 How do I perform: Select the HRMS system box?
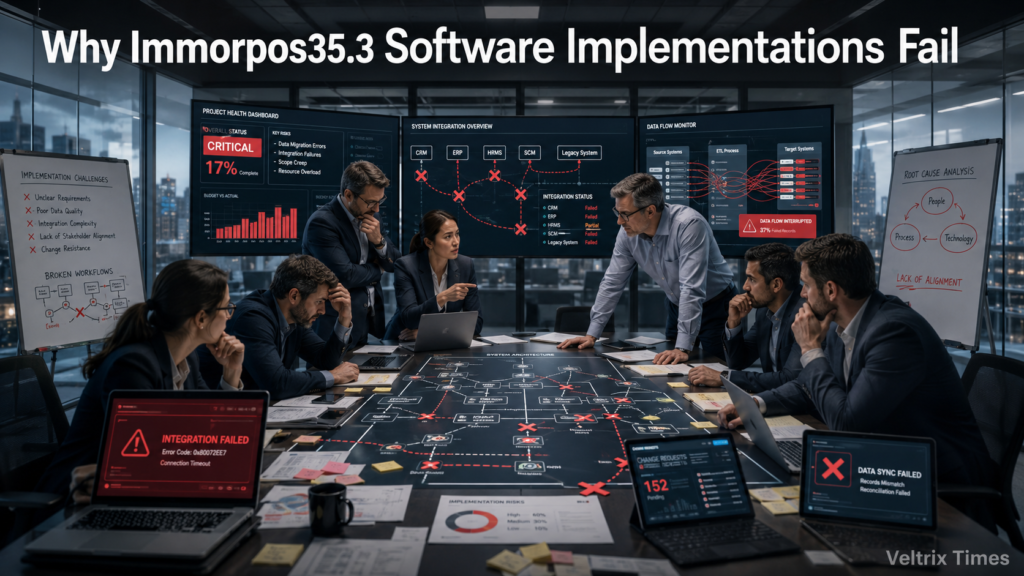point(494,153)
